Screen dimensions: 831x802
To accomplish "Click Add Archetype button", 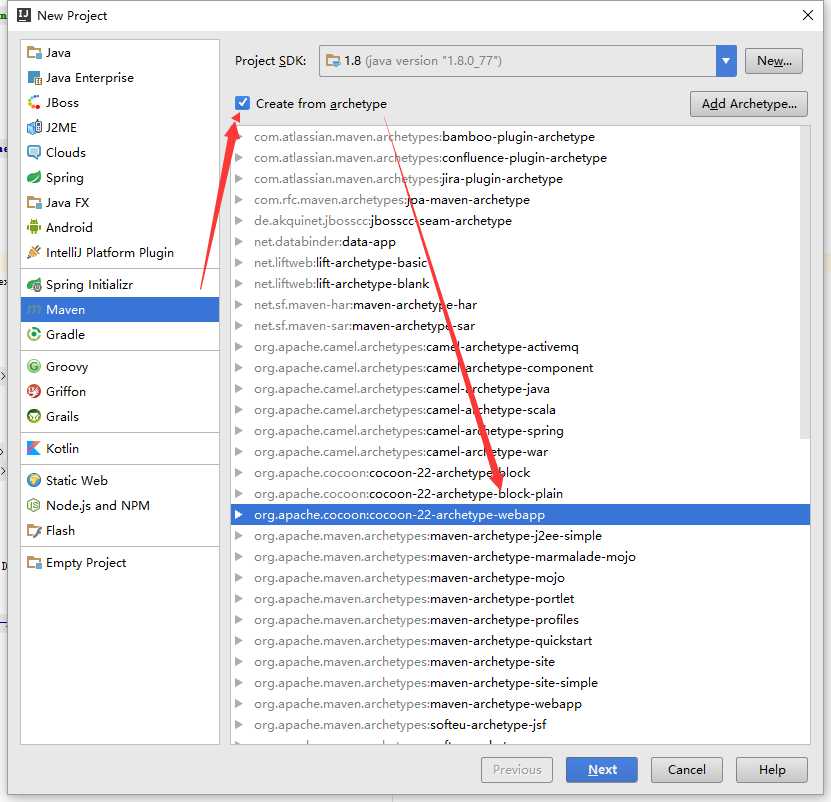I will [749, 103].
